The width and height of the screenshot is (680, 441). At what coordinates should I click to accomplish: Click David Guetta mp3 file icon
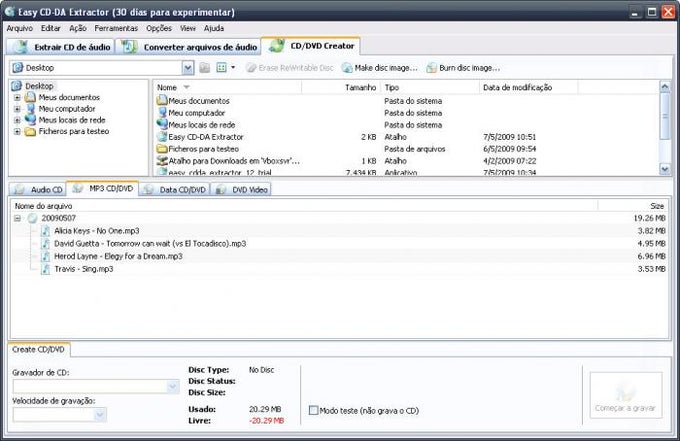46,243
